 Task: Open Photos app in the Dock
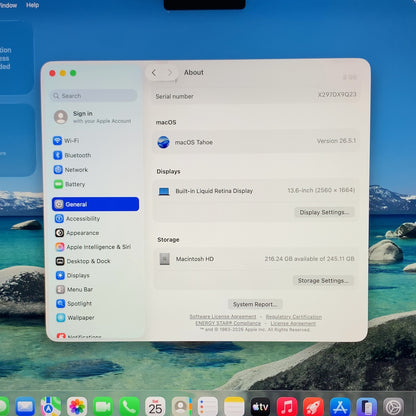pos(77,407)
